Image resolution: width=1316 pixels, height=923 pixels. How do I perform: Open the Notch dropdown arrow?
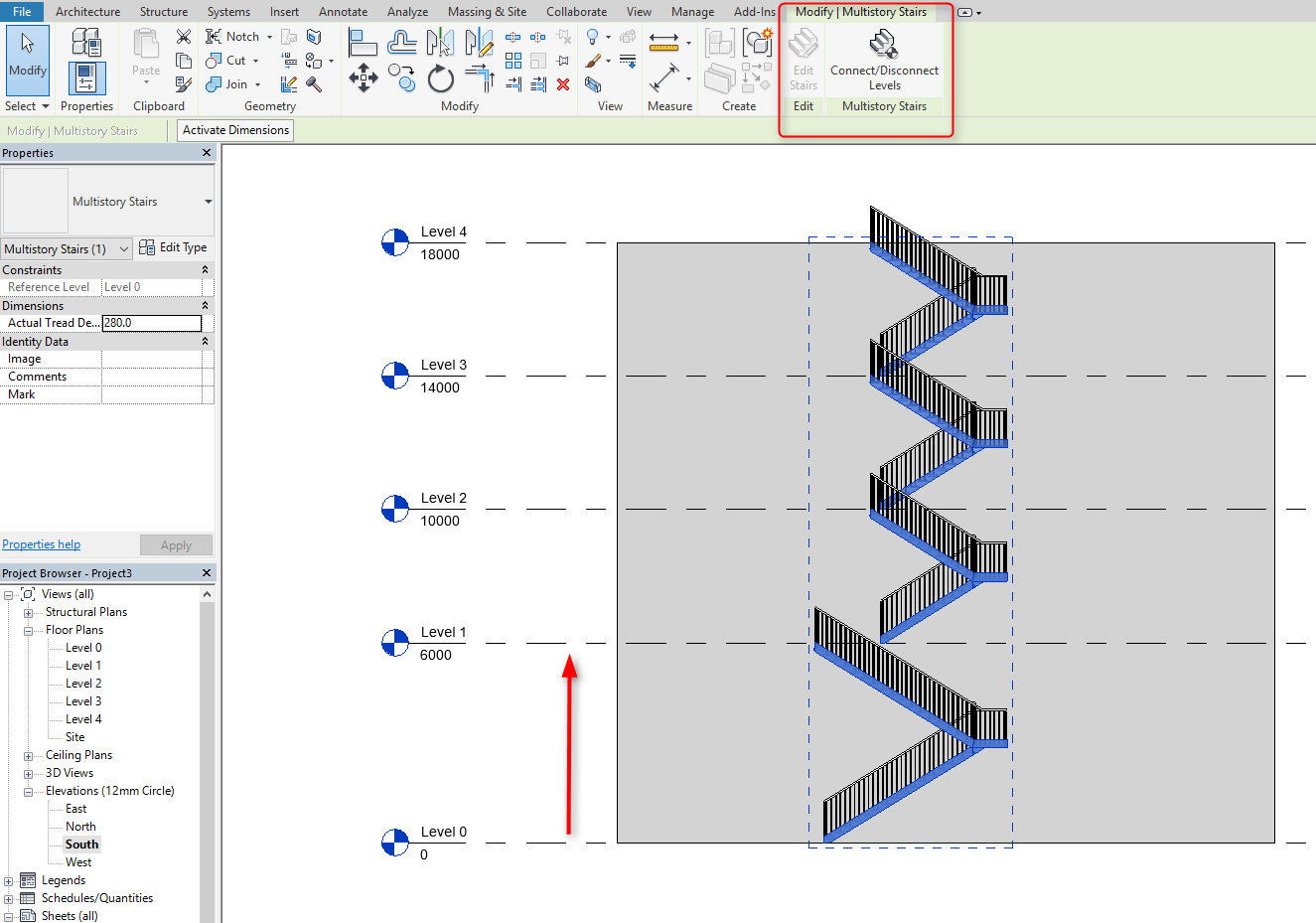pos(269,37)
